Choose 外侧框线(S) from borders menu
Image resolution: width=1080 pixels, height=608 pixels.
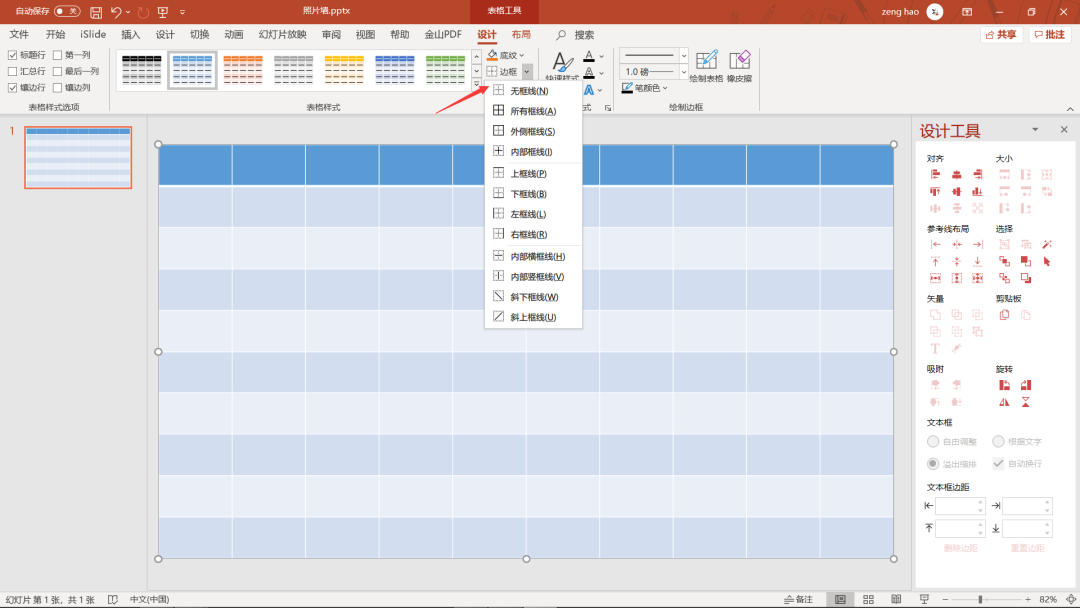click(533, 132)
